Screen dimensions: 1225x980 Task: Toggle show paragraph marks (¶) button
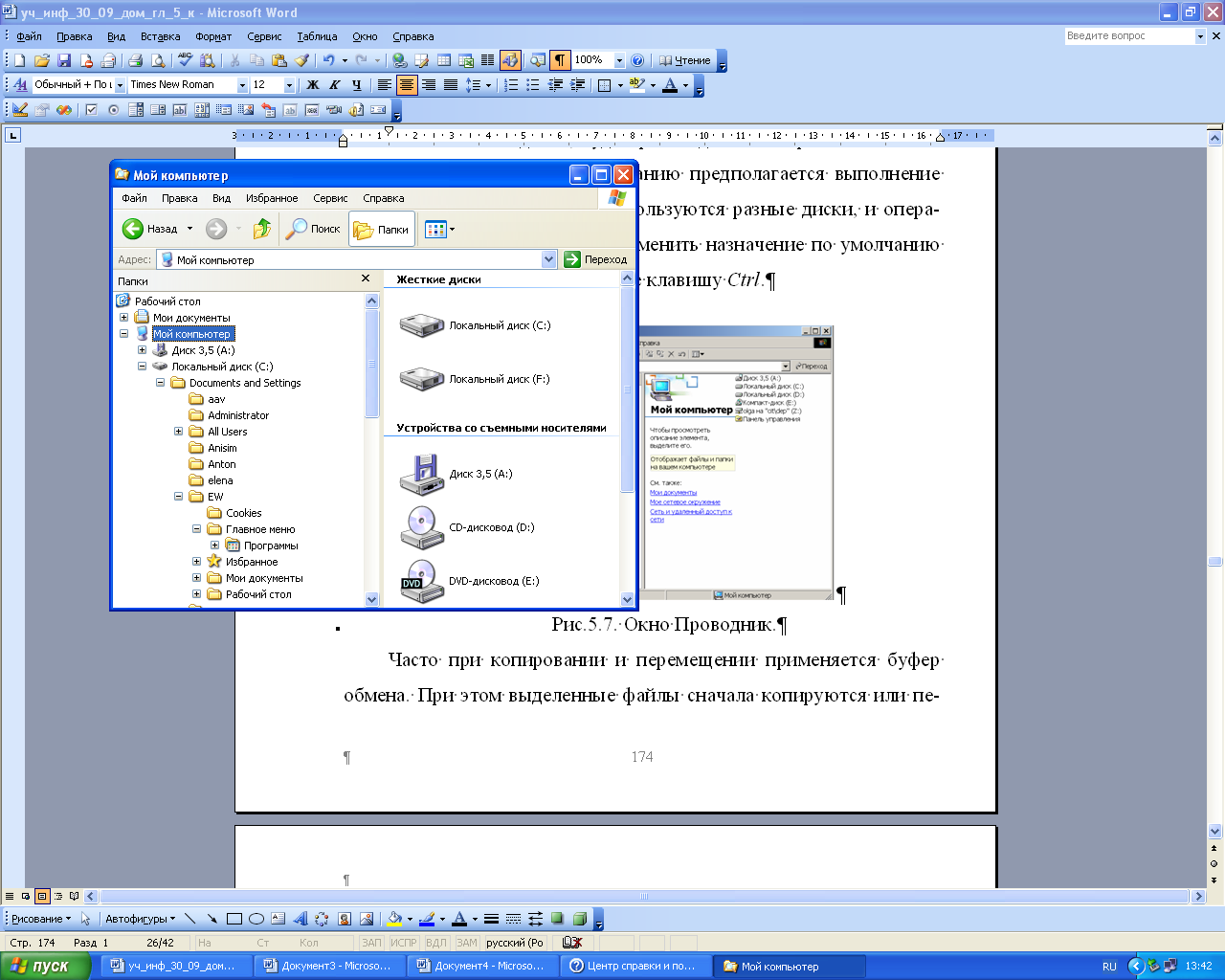tap(561, 60)
